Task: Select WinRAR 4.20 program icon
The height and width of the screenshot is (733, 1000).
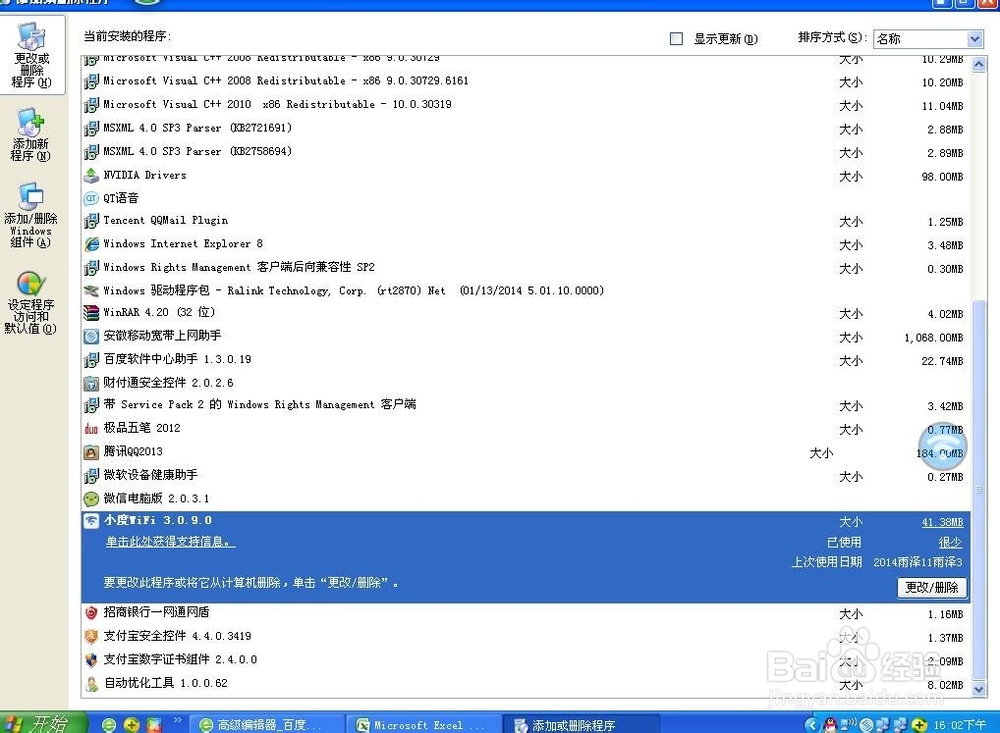Action: [91, 313]
